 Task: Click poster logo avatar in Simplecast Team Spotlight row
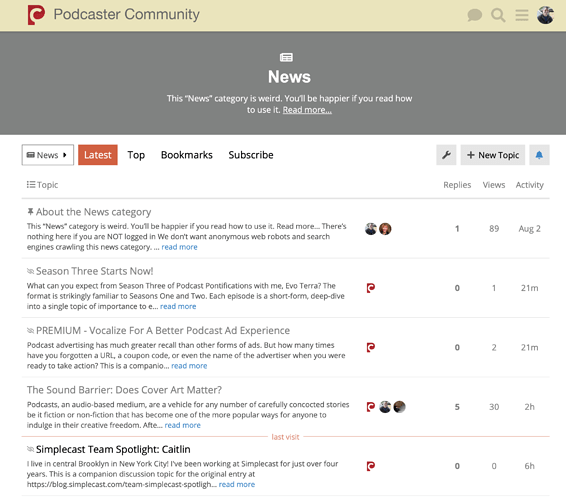click(x=371, y=466)
